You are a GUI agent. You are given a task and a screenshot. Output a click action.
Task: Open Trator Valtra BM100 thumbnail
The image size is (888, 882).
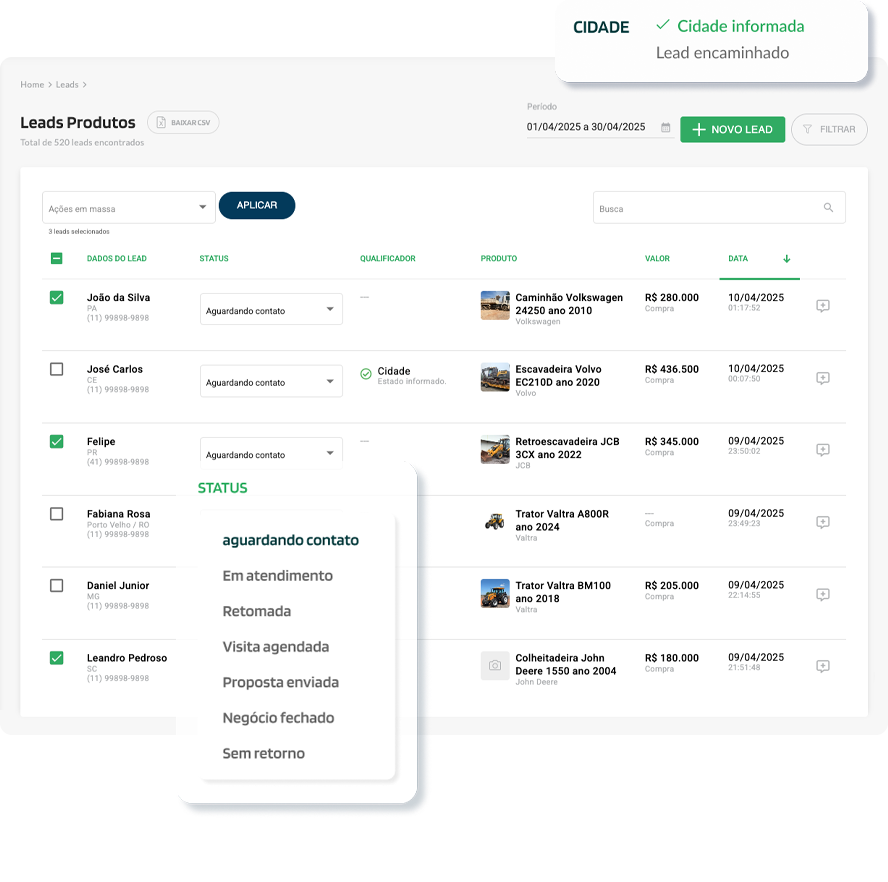[495, 593]
